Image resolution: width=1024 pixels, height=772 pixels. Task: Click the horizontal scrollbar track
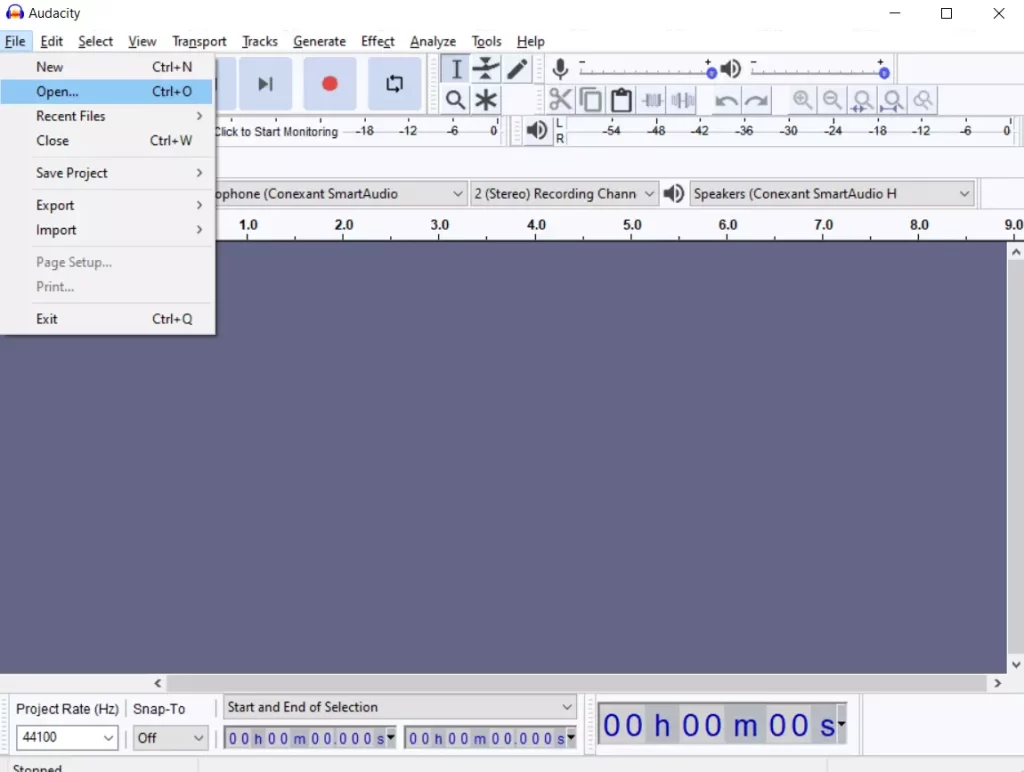pyautogui.click(x=577, y=683)
